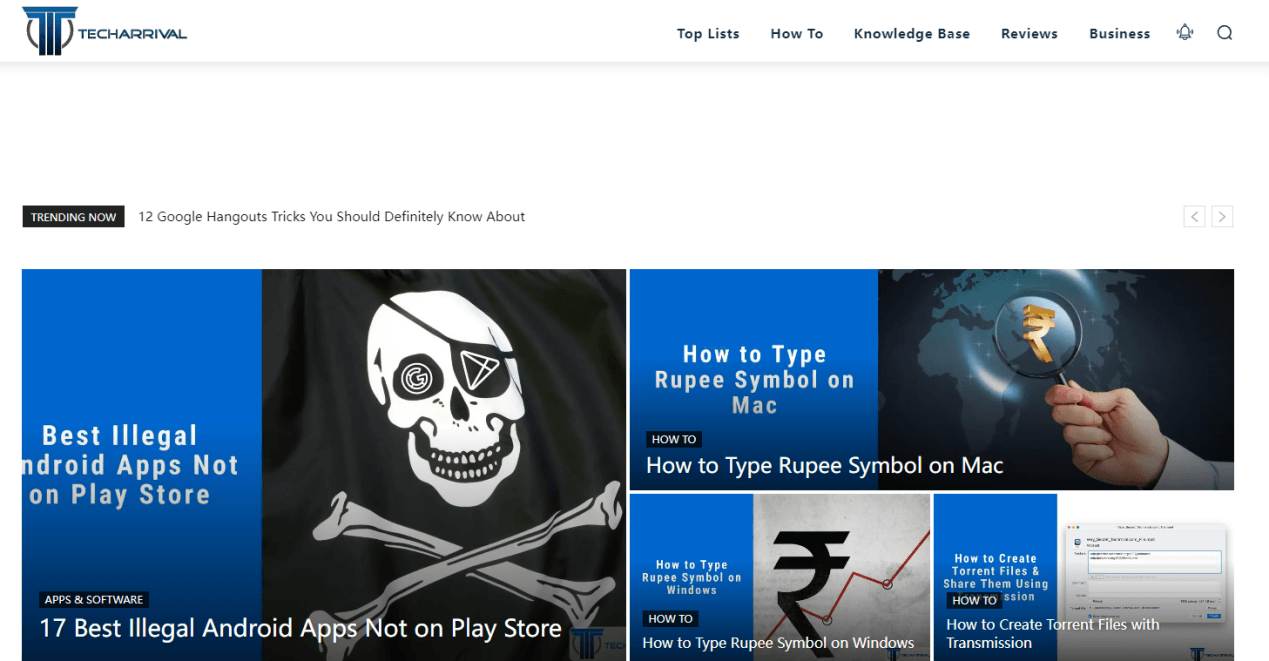Open 17 Best Illegal Android Apps article
Viewport: 1269px width, 661px height.
point(300,629)
